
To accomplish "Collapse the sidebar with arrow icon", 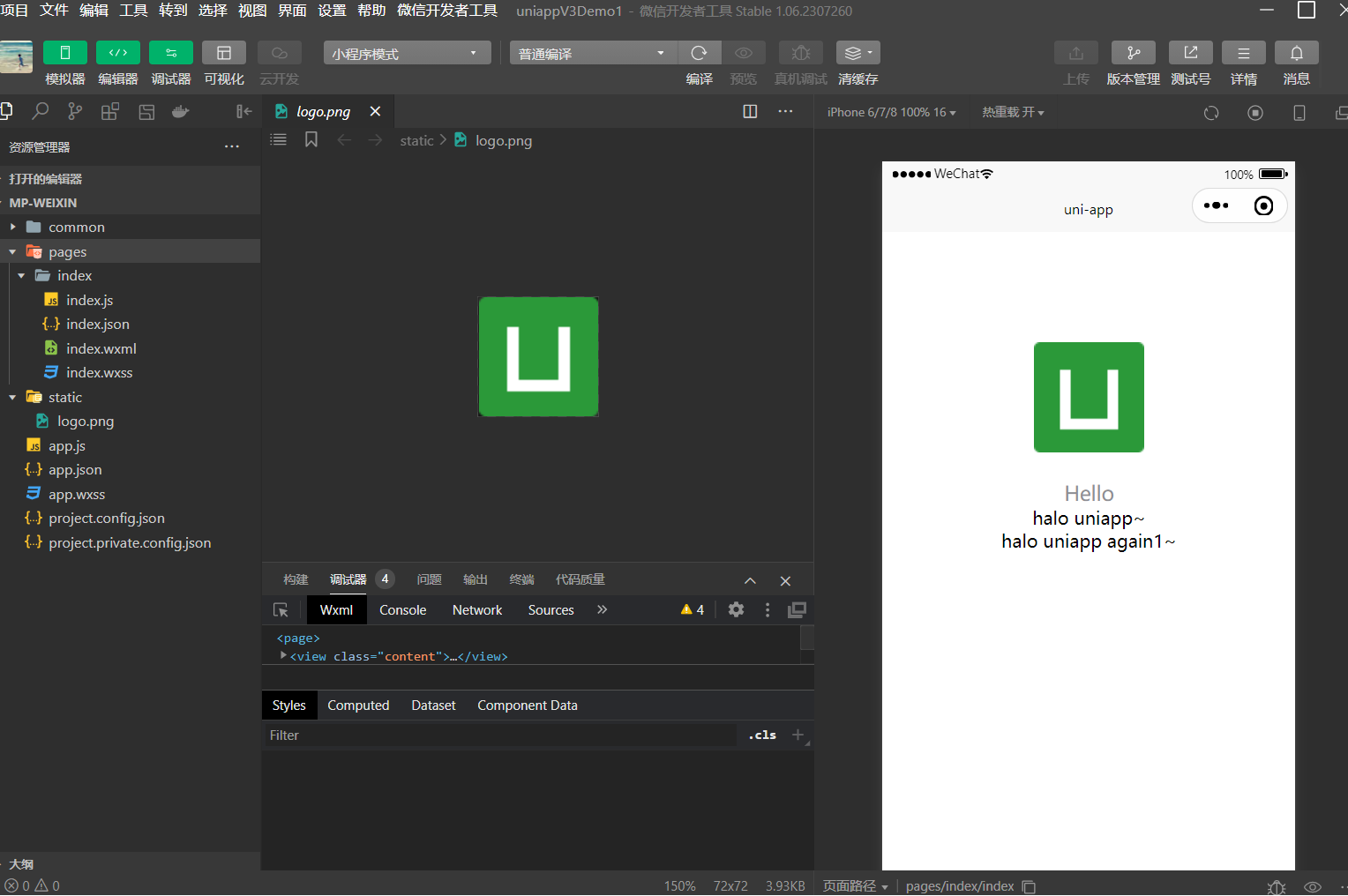I will pos(244,111).
